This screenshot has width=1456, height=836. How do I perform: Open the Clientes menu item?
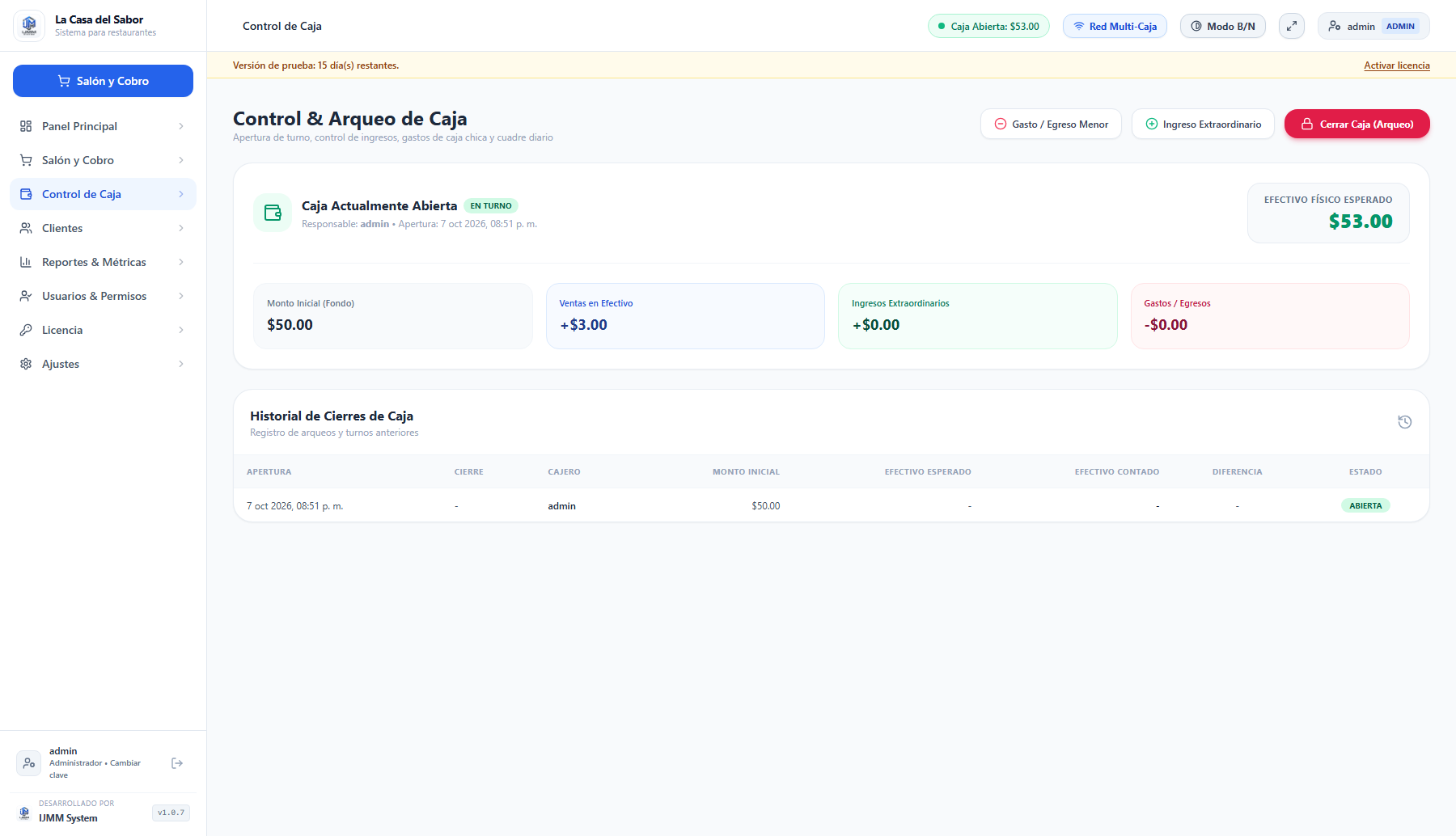pos(103,228)
